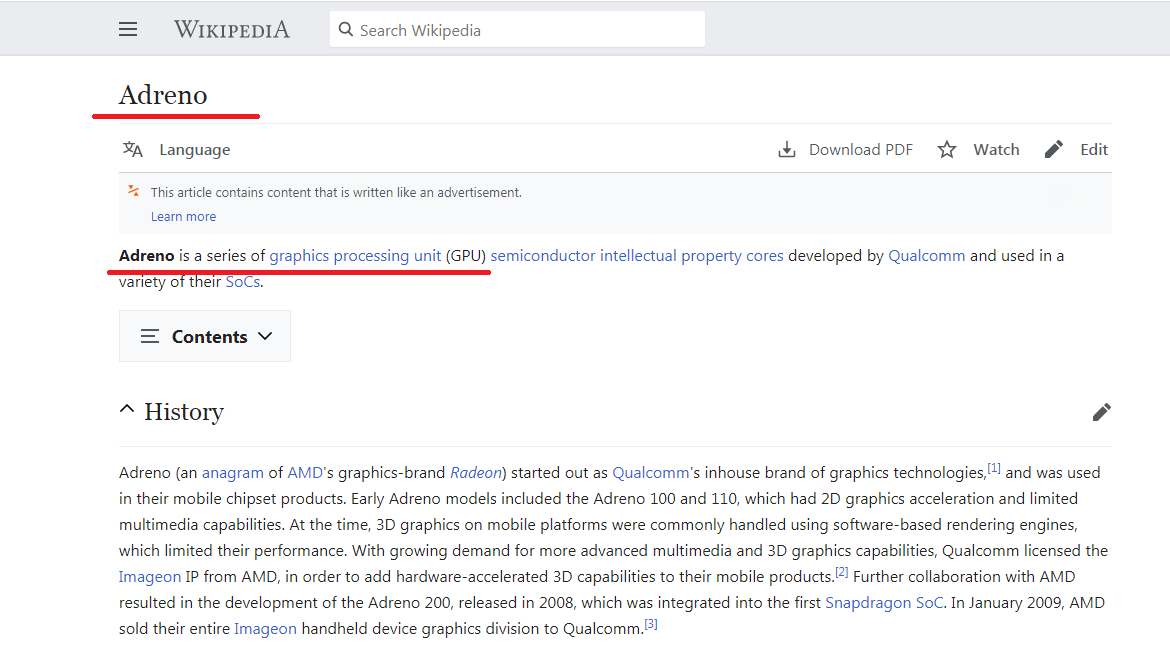Edit the History section via pencil icon
The width and height of the screenshot is (1170, 655).
tap(1101, 412)
